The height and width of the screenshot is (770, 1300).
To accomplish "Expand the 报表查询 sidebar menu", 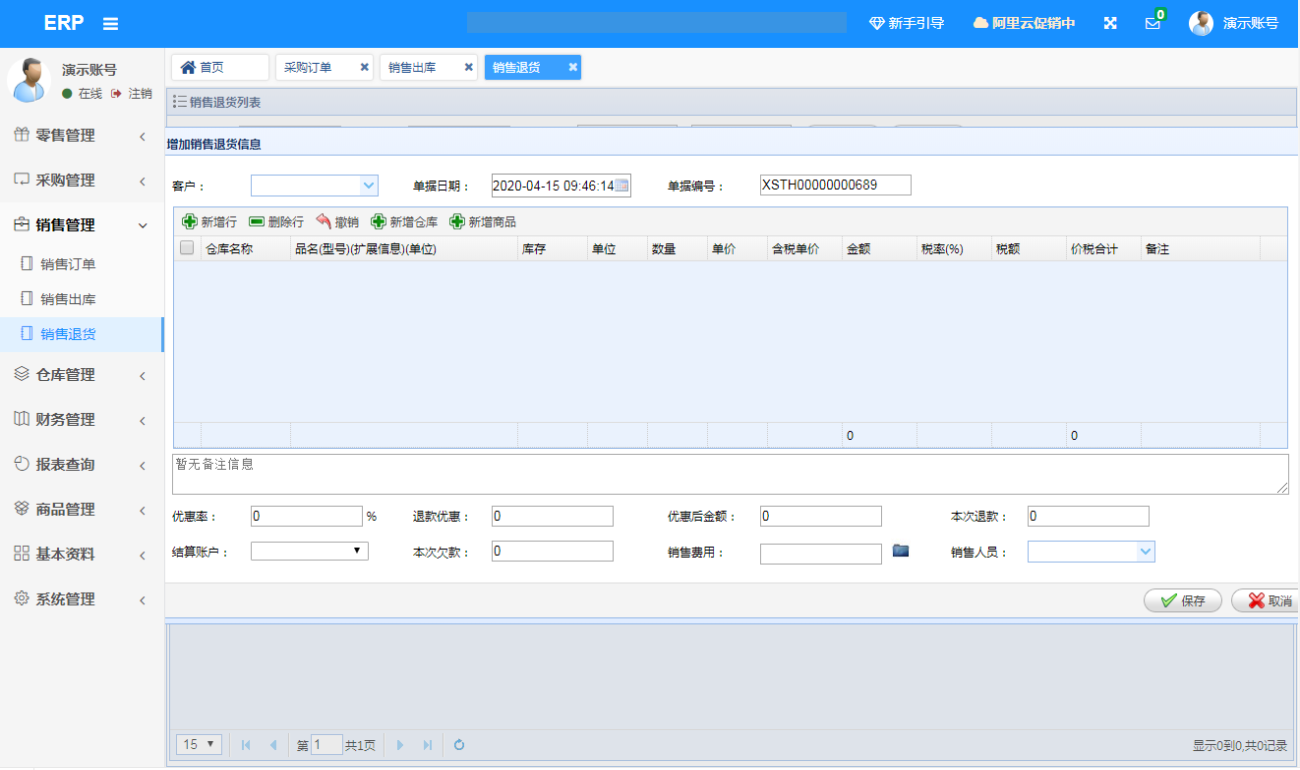I will pos(82,464).
